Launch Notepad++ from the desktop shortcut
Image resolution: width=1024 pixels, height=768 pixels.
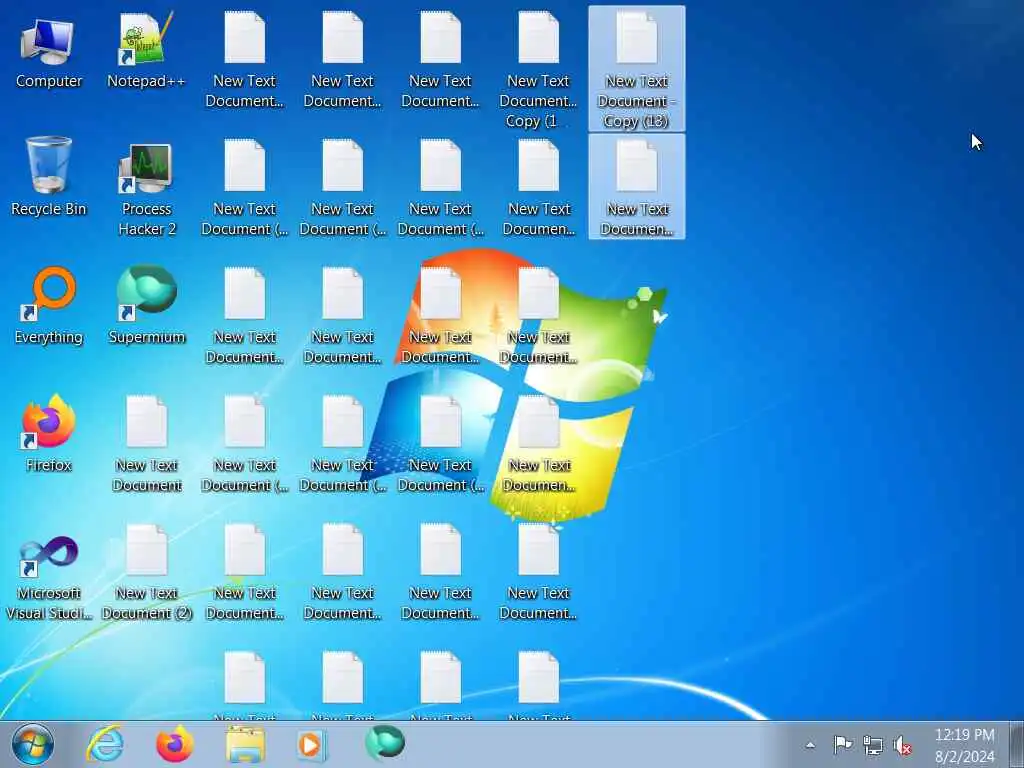(146, 51)
